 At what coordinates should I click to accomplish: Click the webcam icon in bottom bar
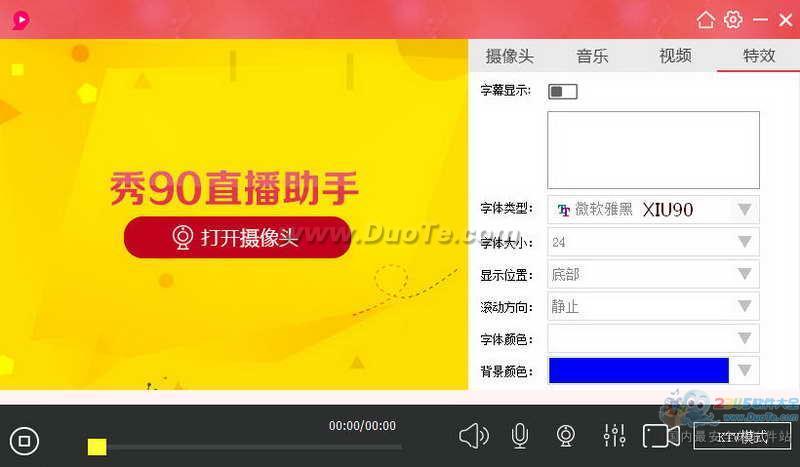pos(566,436)
